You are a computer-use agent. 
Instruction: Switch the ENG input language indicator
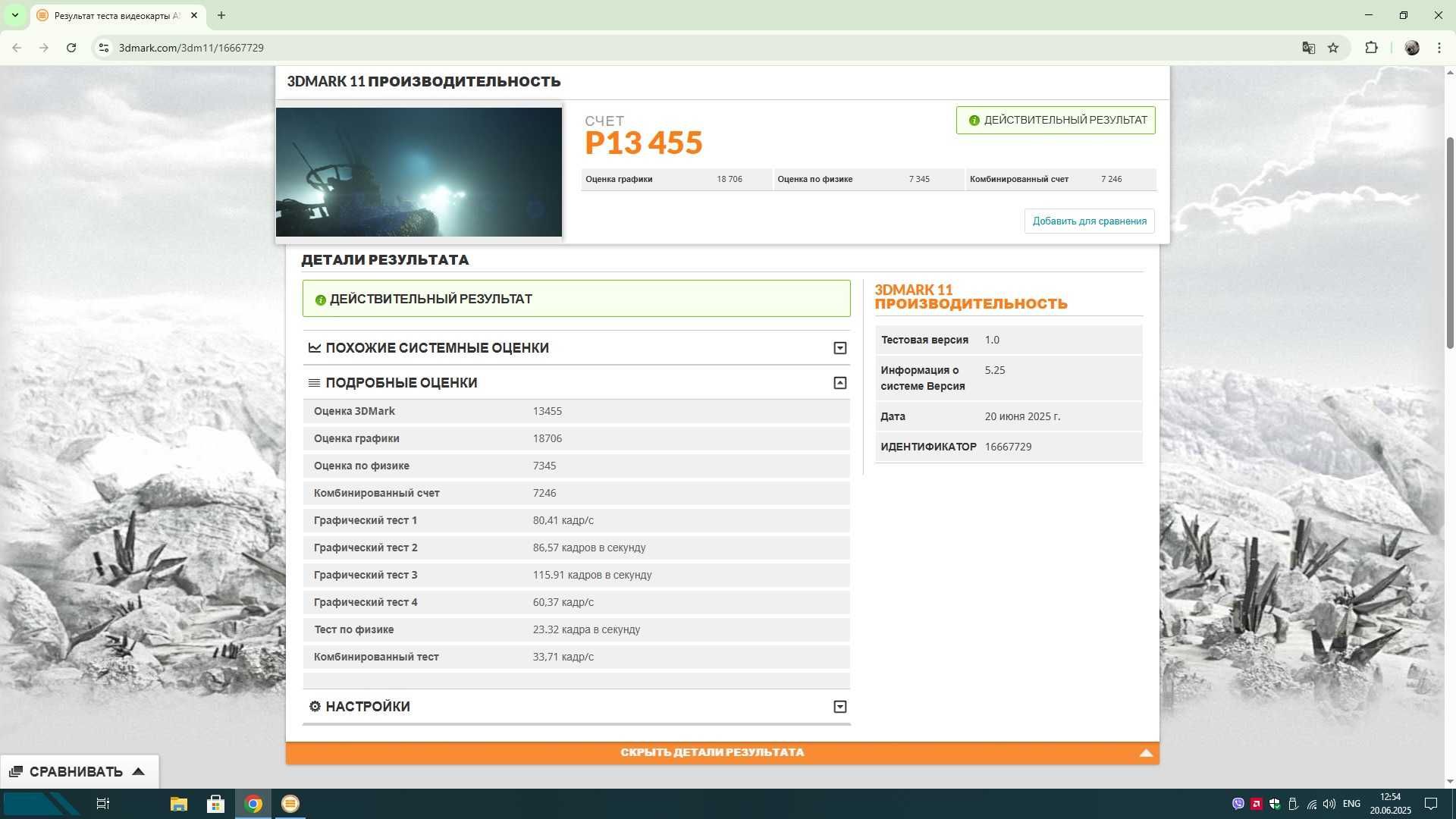coord(1351,804)
